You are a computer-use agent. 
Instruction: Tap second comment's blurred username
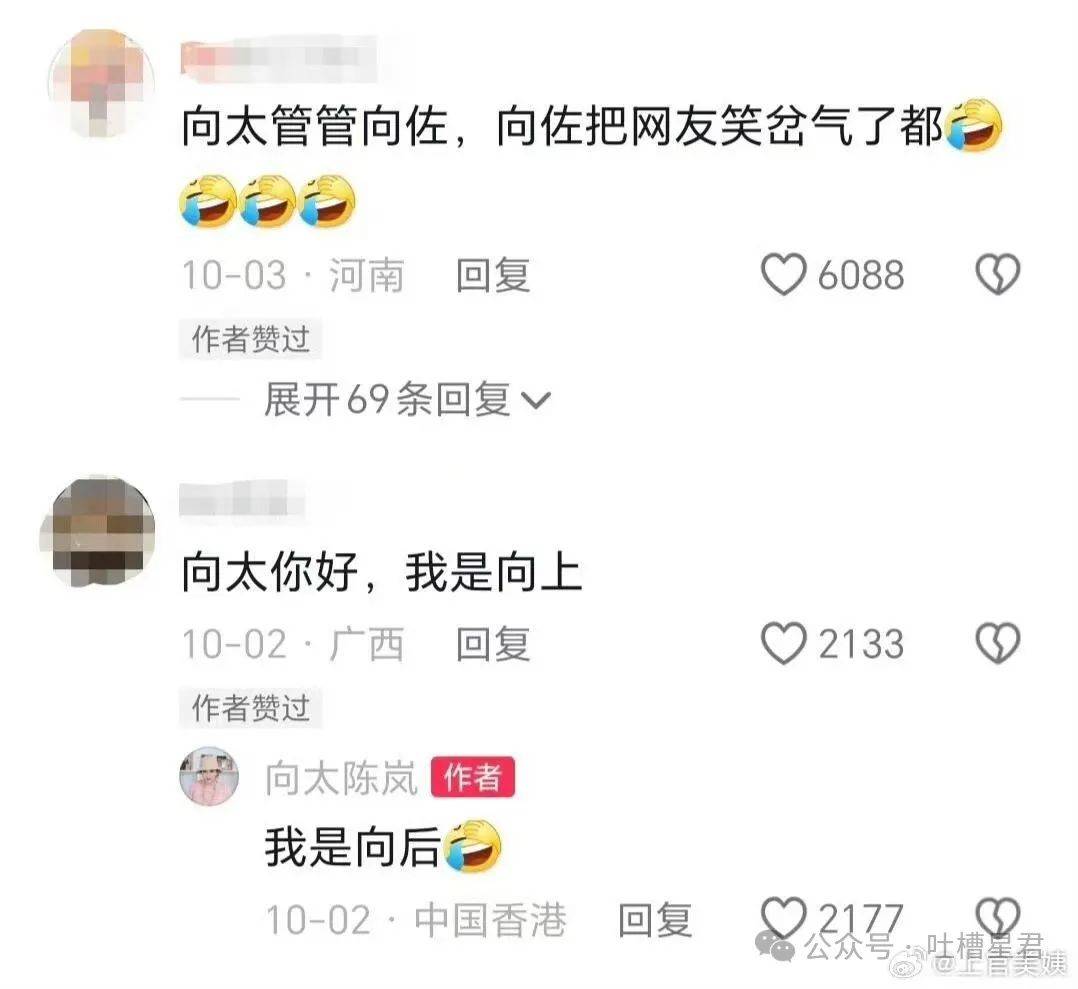[x=242, y=500]
